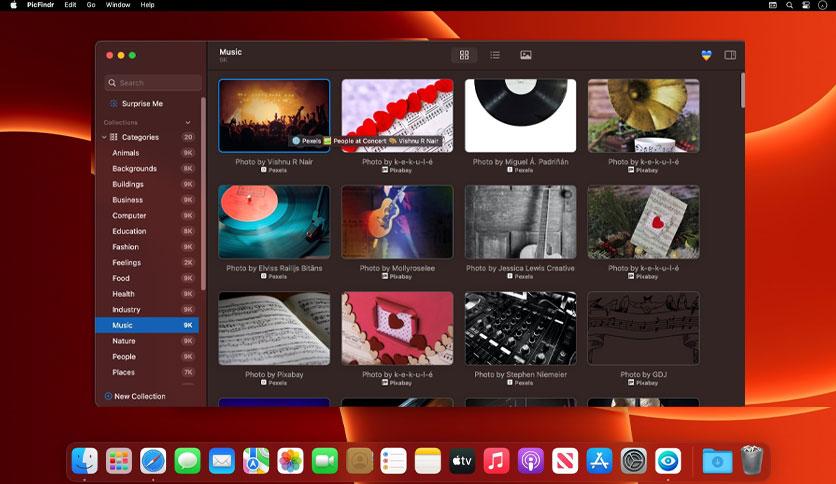
Task: Open the white vinyl record photo by Miguel
Action: (x=520, y=116)
